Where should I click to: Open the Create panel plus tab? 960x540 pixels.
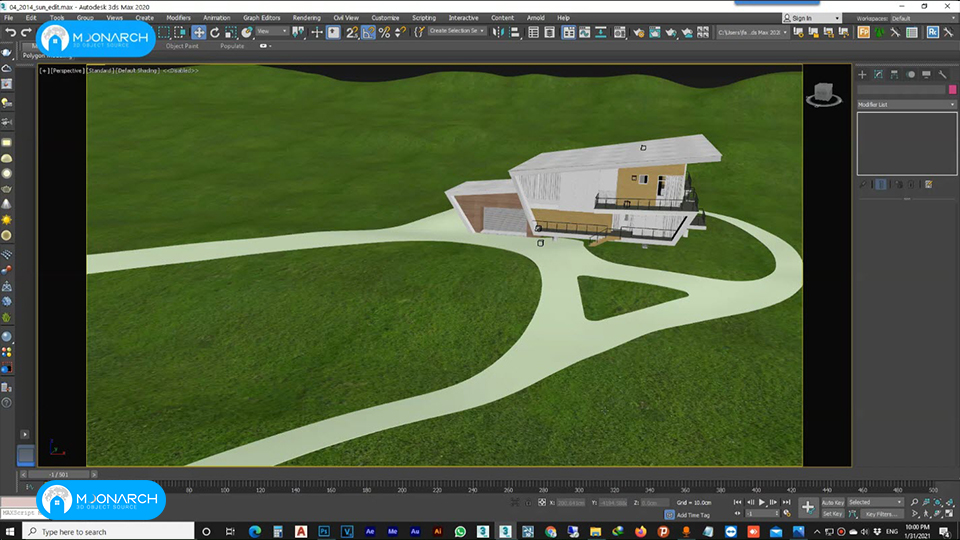[862, 75]
